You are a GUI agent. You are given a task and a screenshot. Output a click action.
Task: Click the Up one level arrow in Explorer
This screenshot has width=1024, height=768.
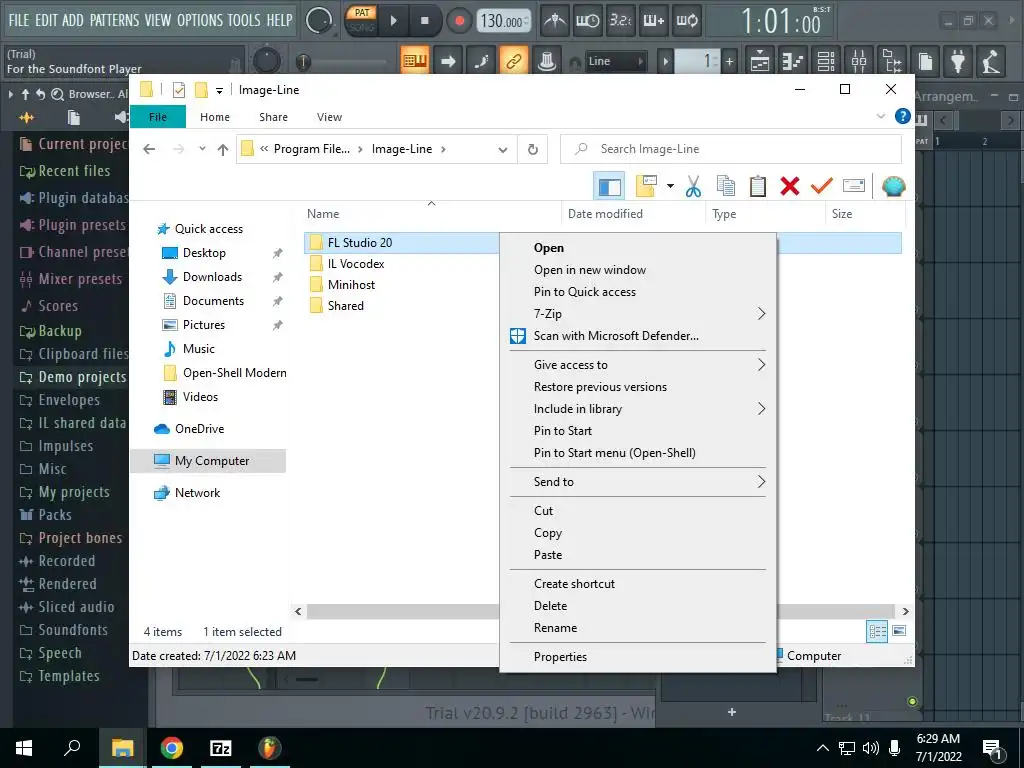pyautogui.click(x=223, y=150)
